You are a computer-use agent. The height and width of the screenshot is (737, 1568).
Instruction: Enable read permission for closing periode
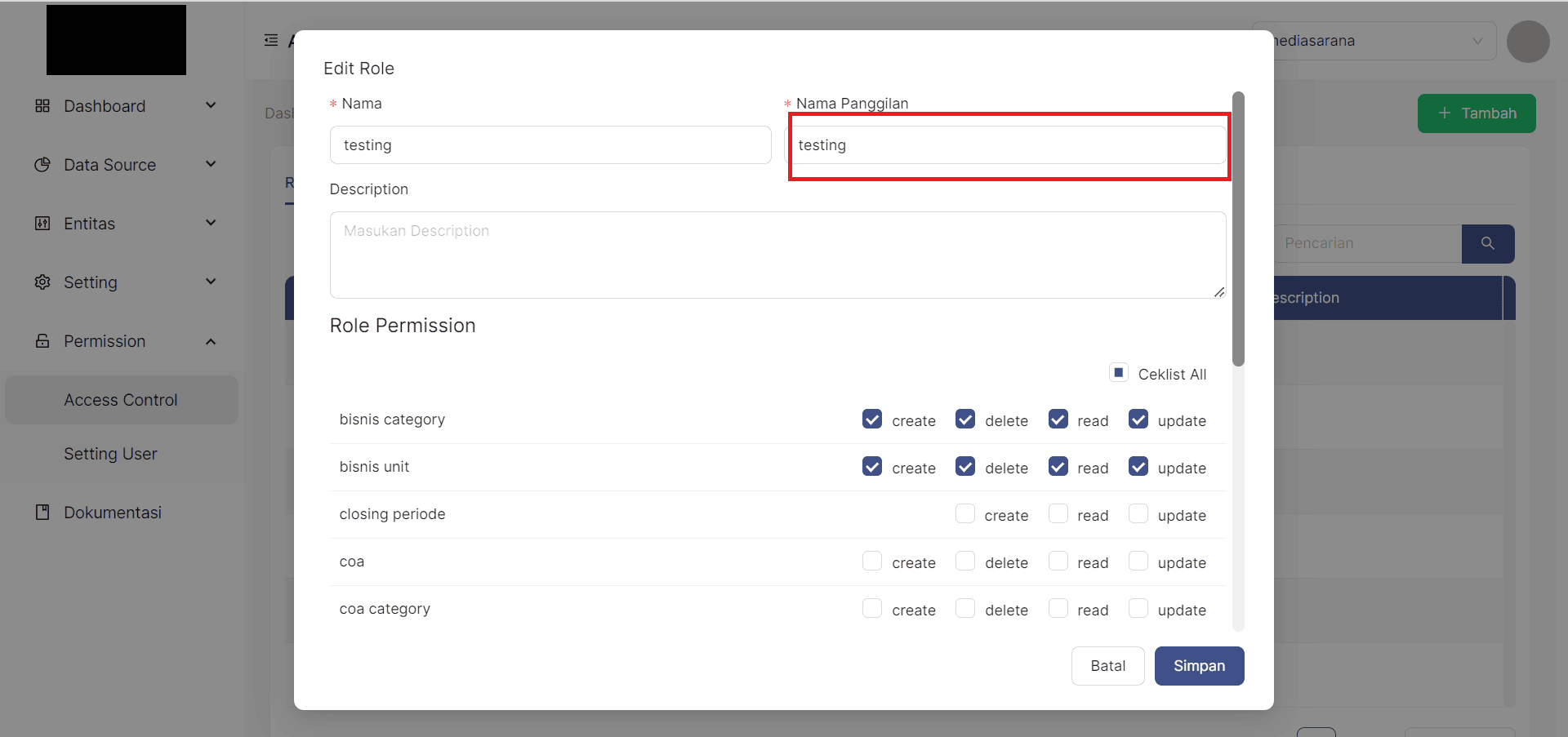(1058, 514)
